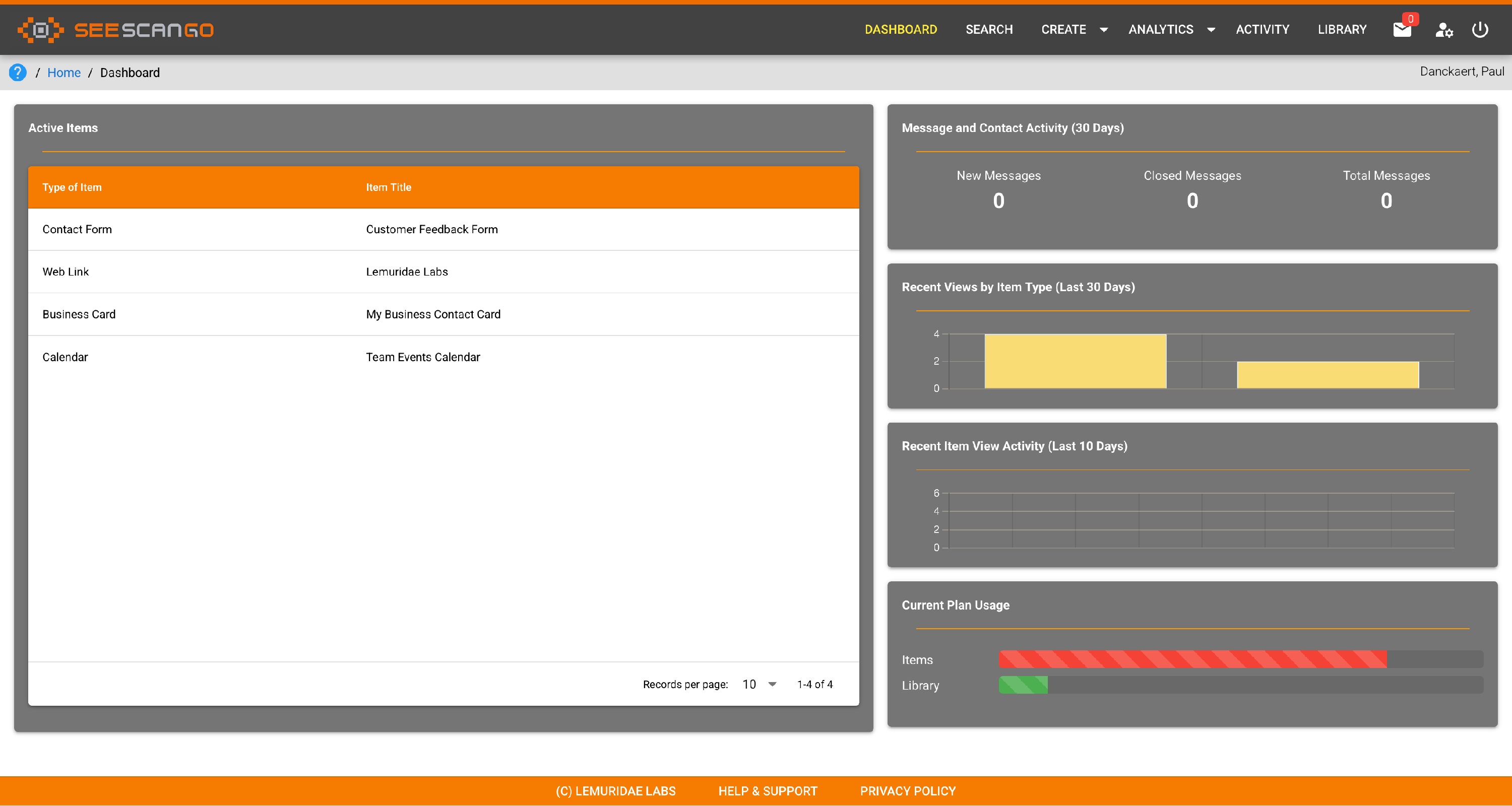
Task: Open the Activity menu item
Action: [x=1262, y=29]
